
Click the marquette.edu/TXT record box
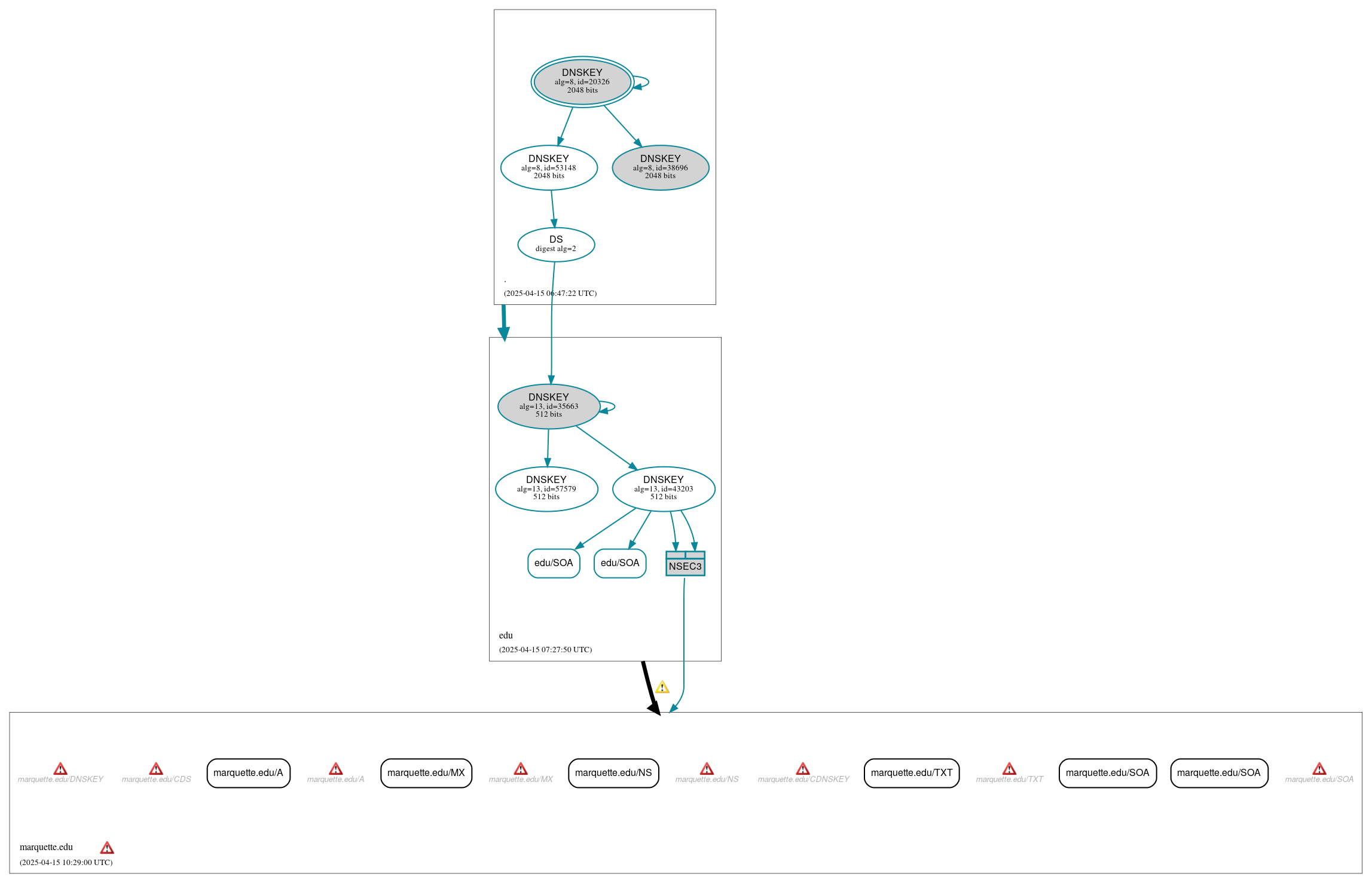[911, 773]
